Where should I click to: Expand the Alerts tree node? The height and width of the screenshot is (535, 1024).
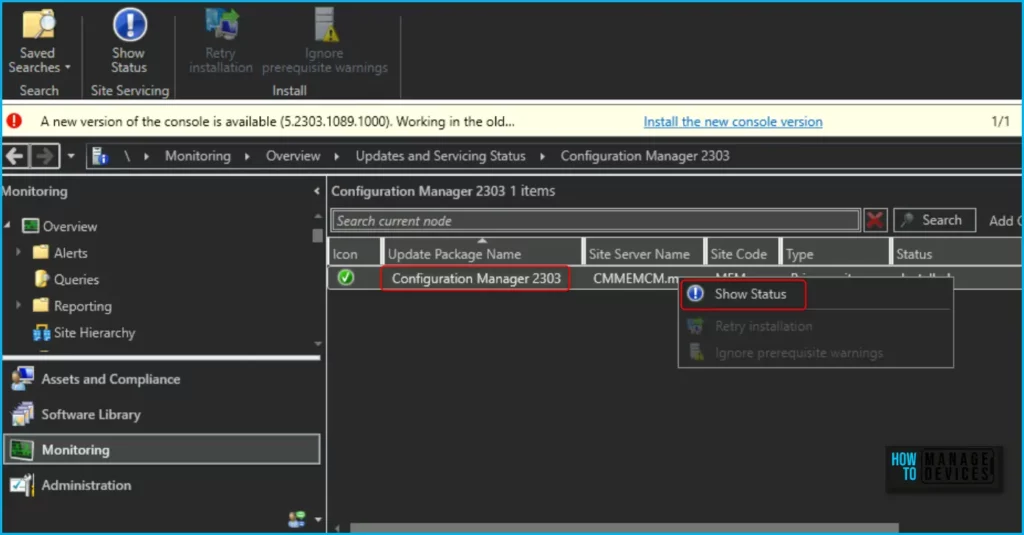click(x=18, y=252)
